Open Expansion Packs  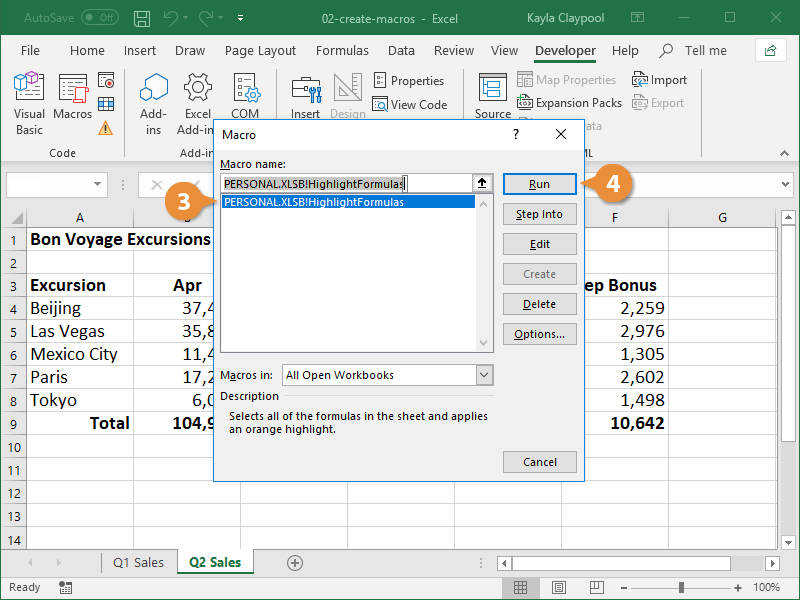[569, 103]
